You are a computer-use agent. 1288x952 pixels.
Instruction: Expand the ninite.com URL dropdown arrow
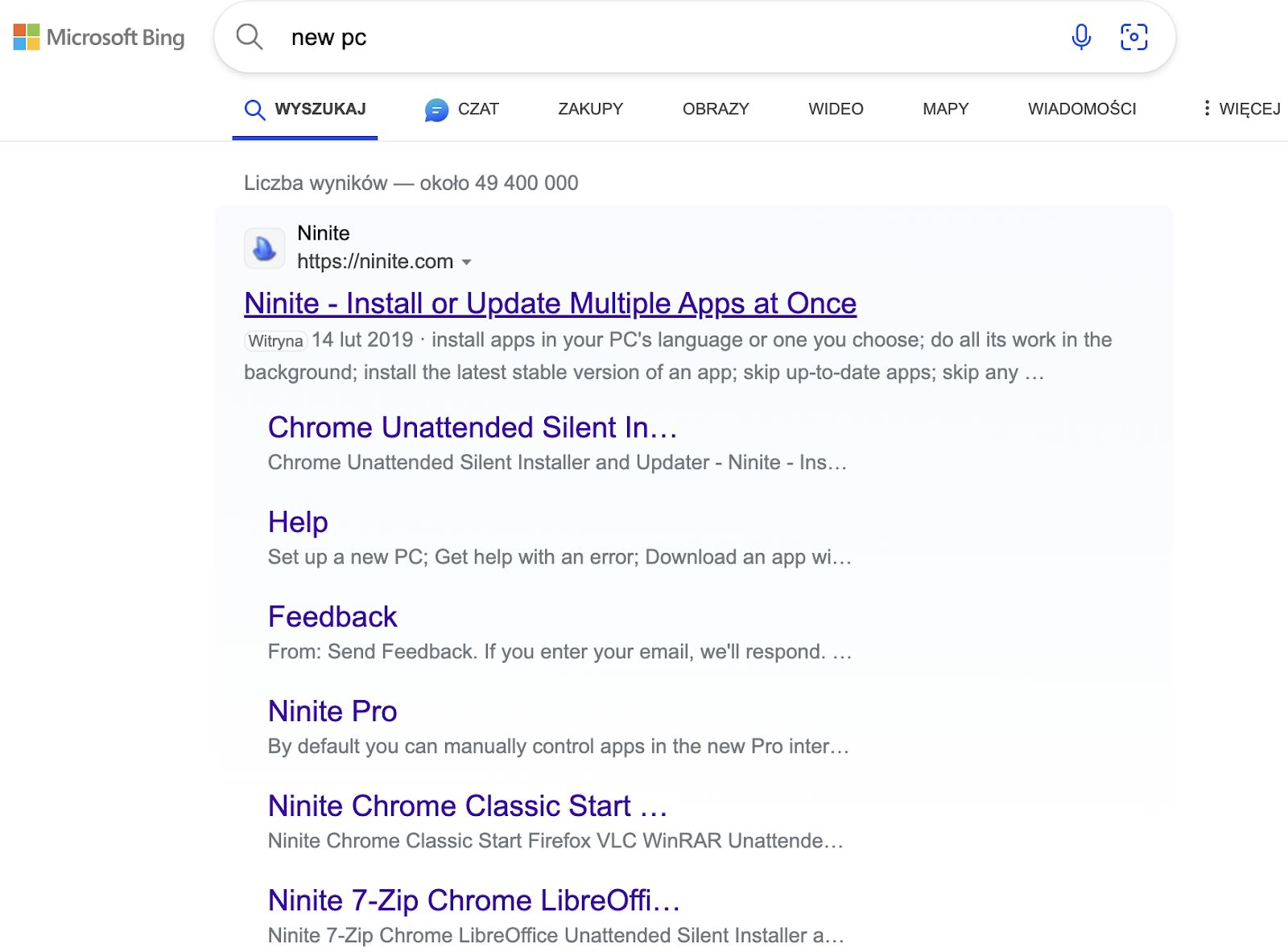pyautogui.click(x=468, y=262)
